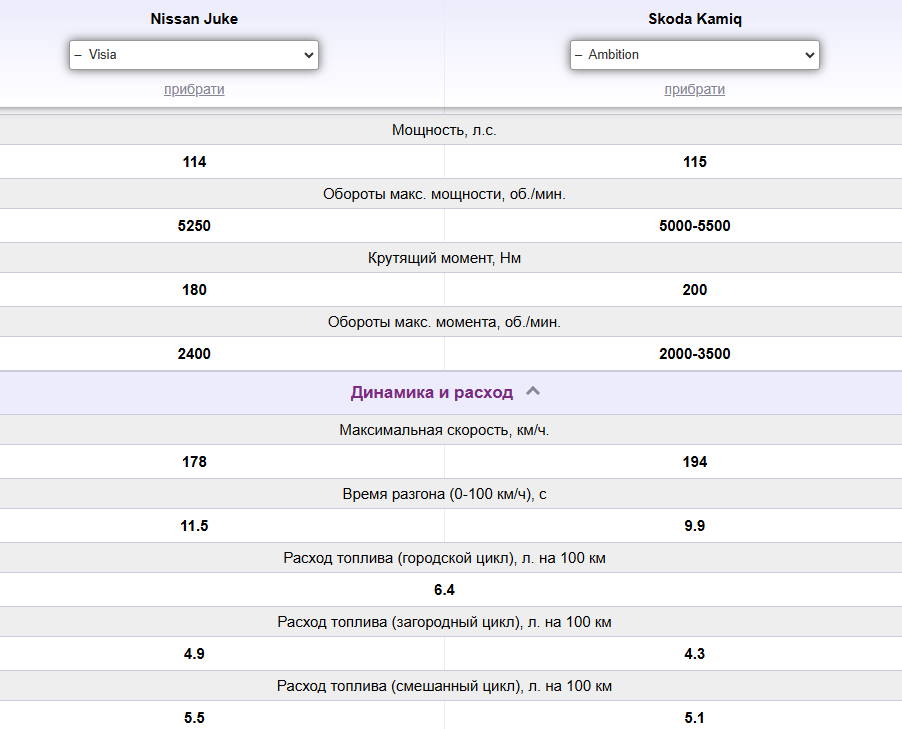Click the 'Динамика и расход' section heading
This screenshot has width=902, height=729.
point(431,392)
